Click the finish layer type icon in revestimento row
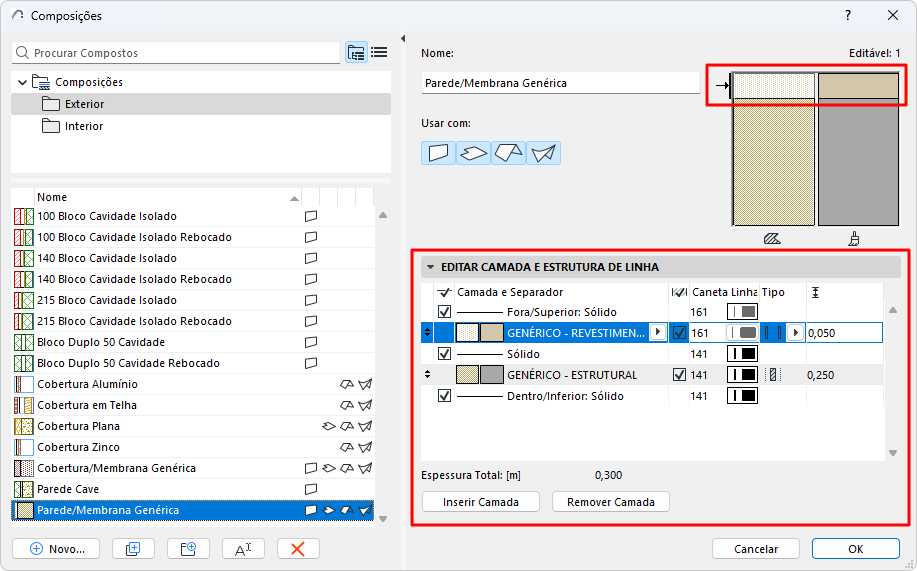 [773, 333]
